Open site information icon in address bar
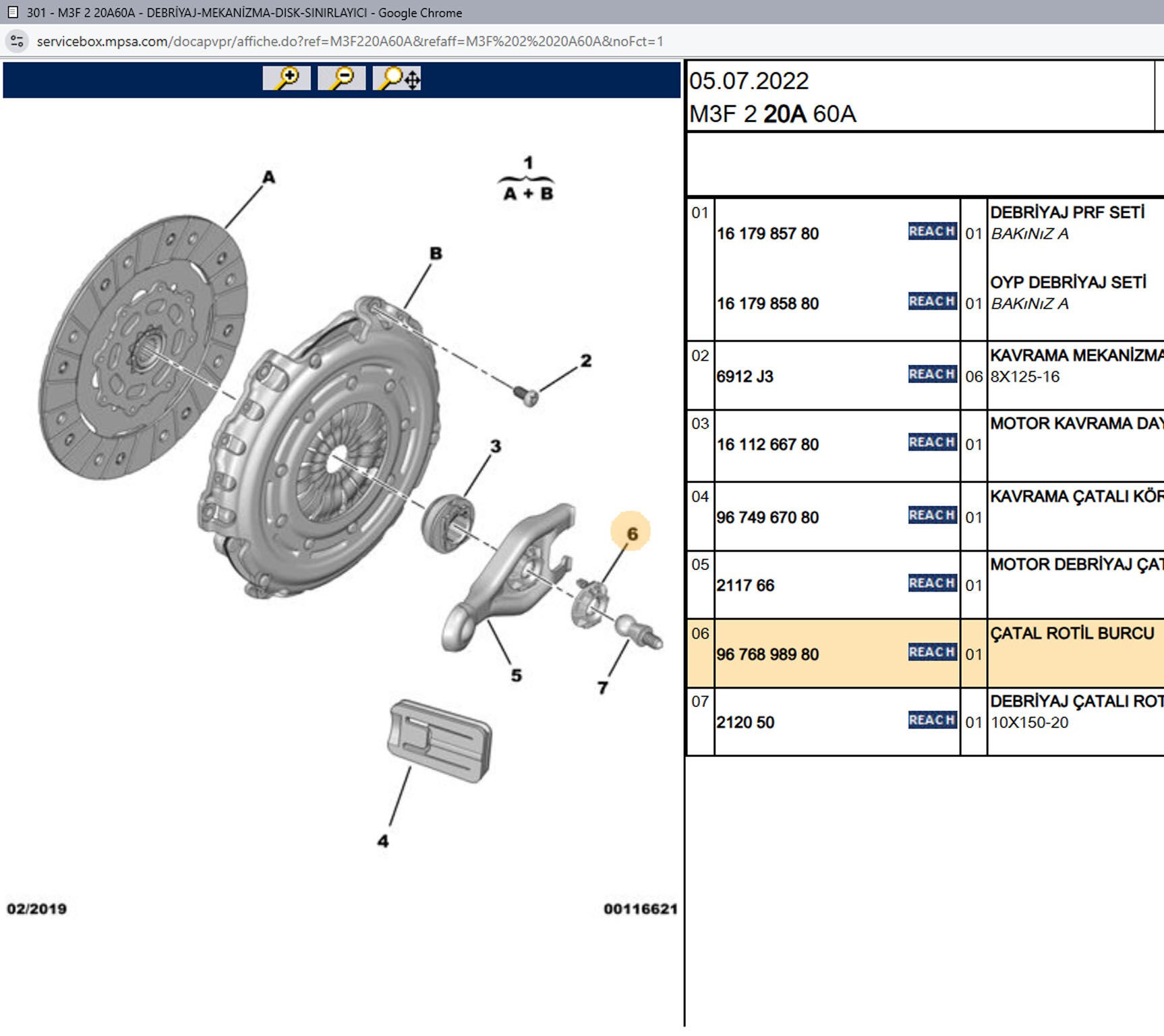Viewport: 1164px width, 1036px height. 17,41
